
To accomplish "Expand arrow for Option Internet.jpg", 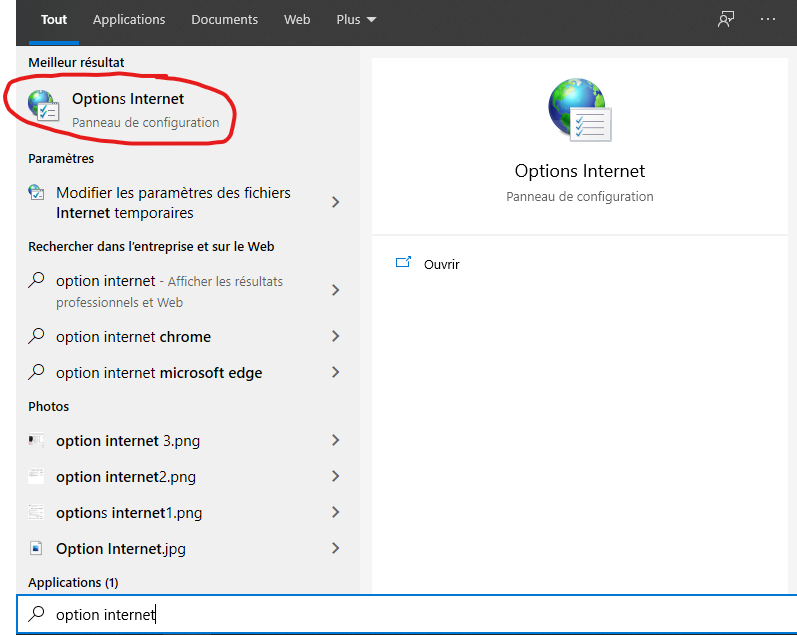I will (x=335, y=548).
